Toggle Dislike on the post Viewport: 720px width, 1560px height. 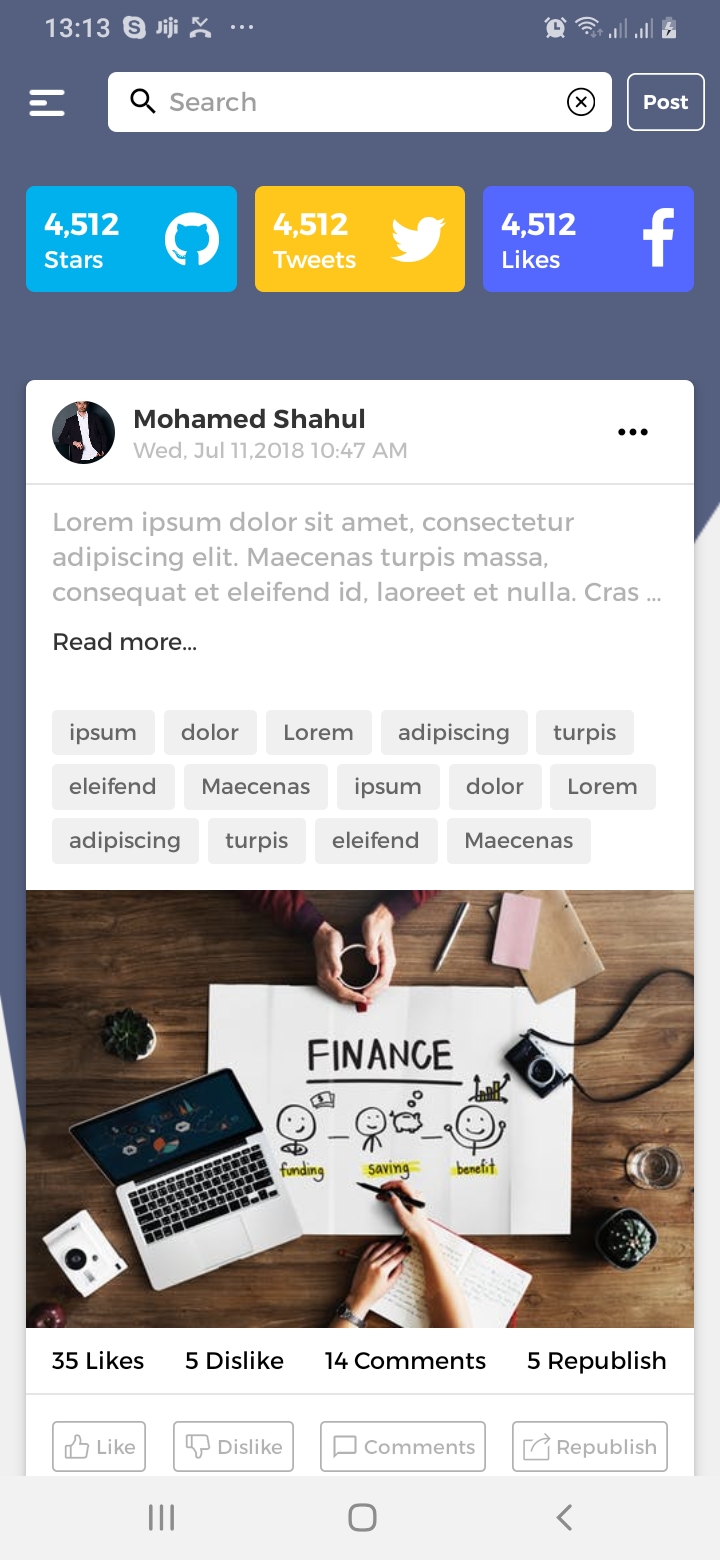point(234,1447)
